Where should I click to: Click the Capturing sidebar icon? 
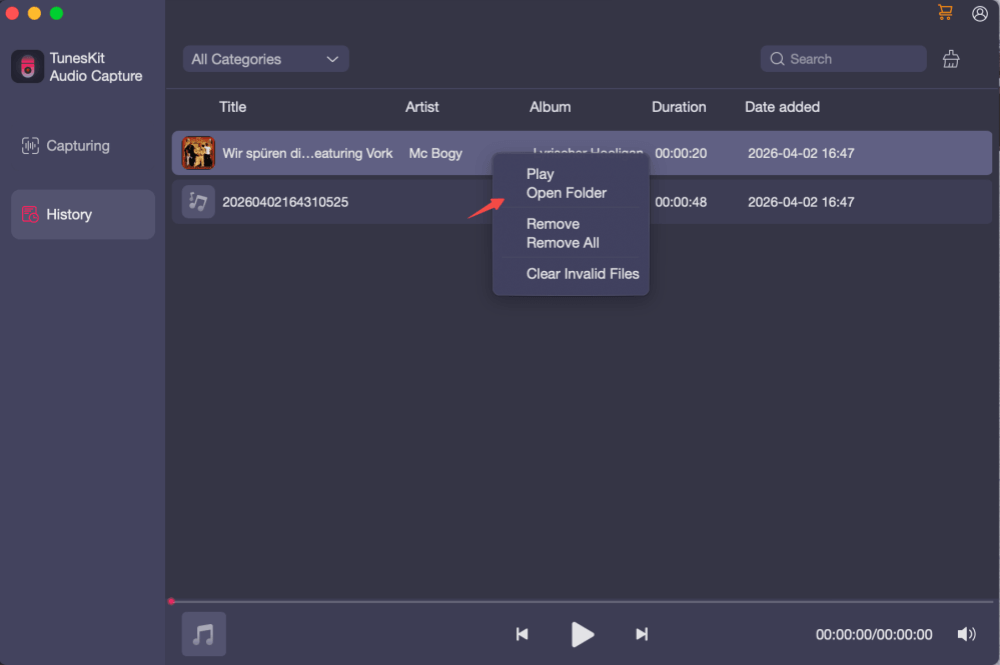coord(31,145)
